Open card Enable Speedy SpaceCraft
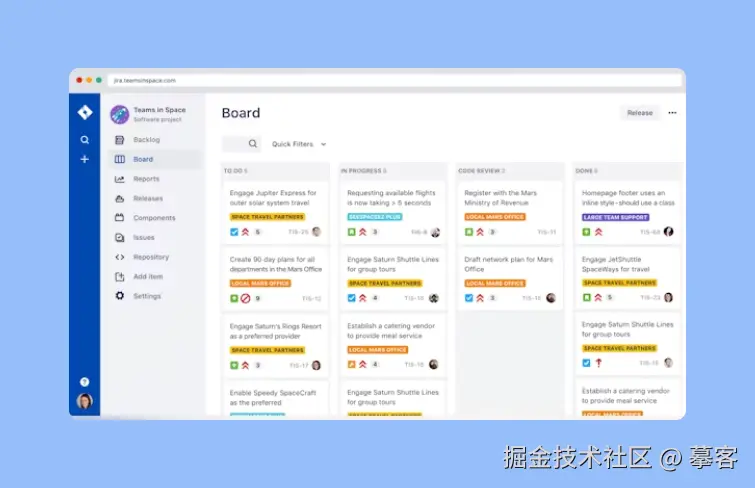The image size is (755, 488). point(275,399)
